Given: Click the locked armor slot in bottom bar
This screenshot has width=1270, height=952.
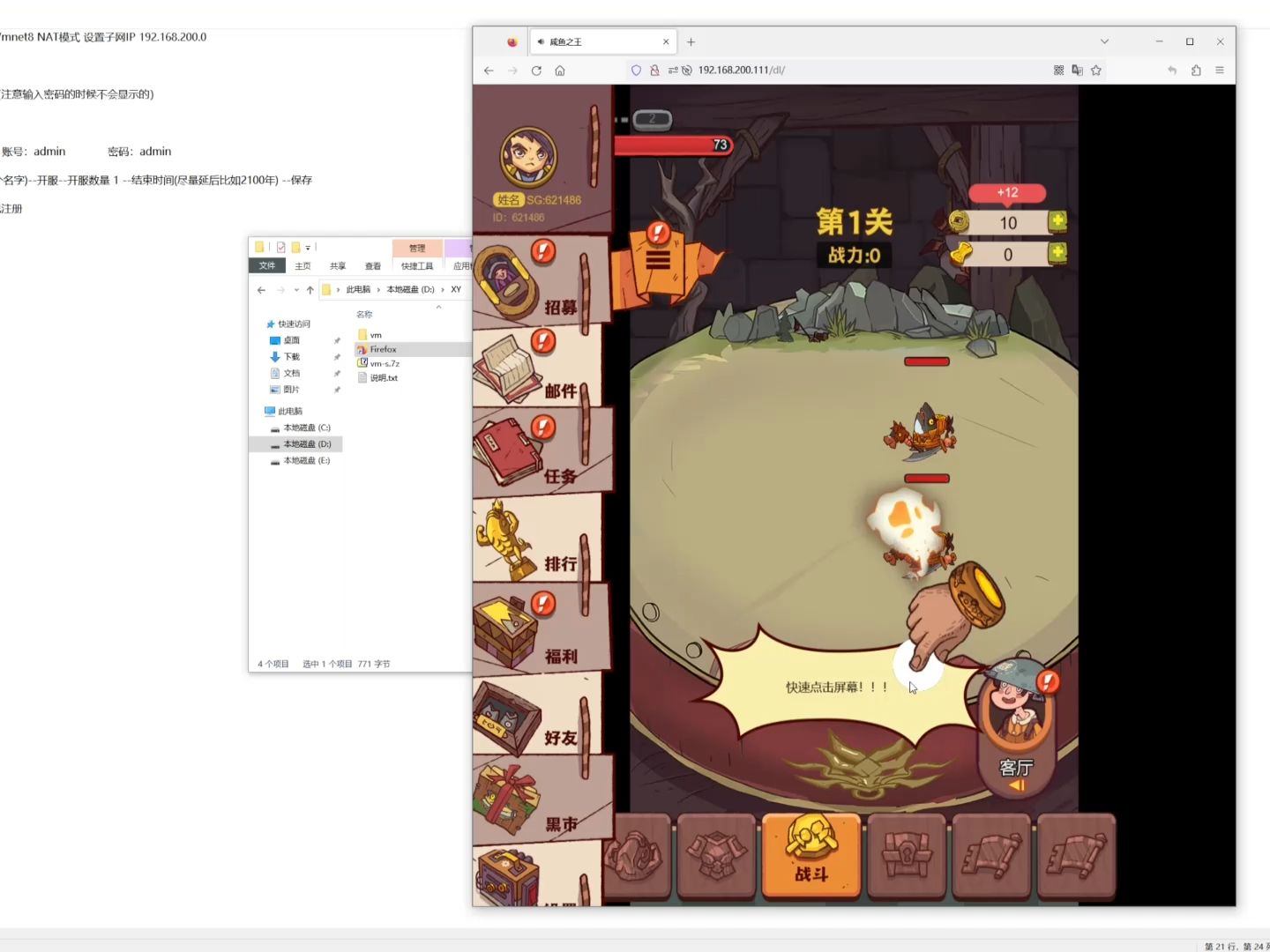Looking at the screenshot, I should 716,855.
